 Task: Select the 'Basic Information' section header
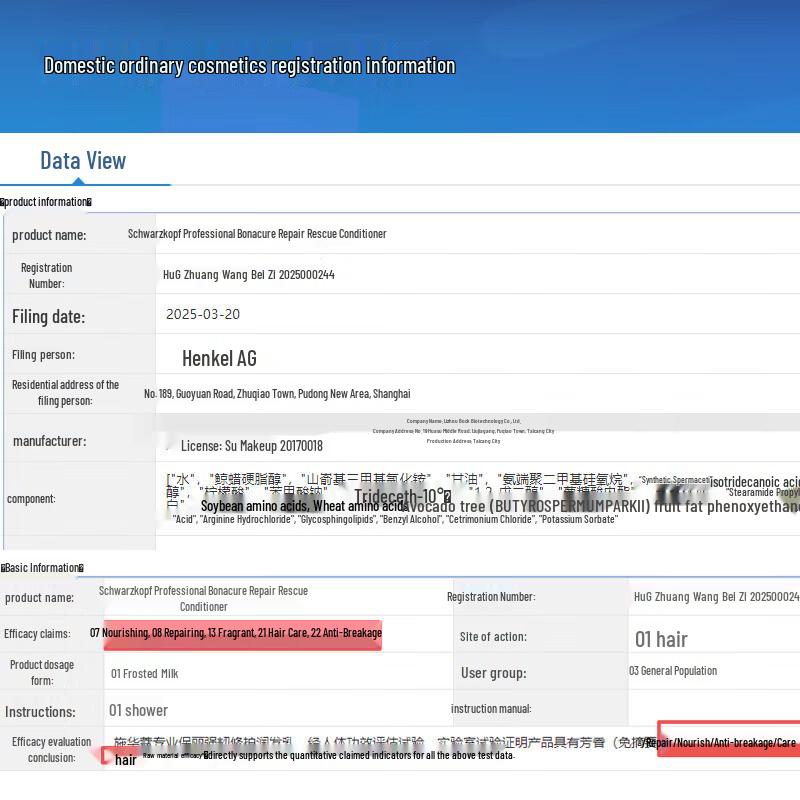tap(42, 568)
